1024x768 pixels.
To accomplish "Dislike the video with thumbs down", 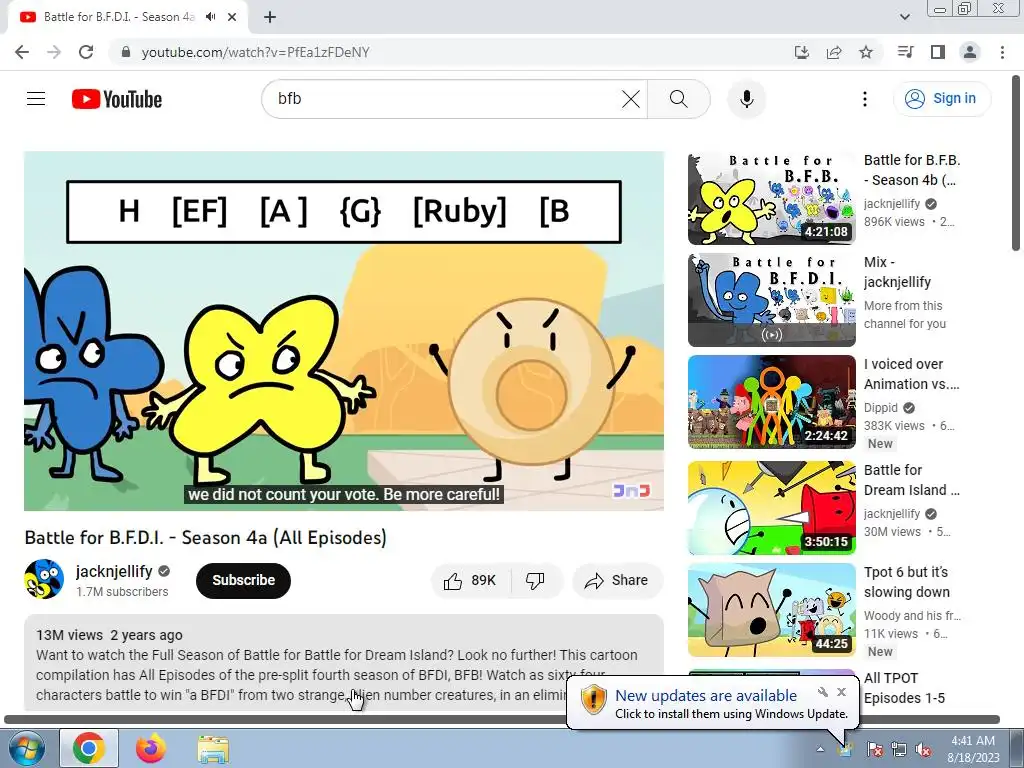I will [536, 581].
